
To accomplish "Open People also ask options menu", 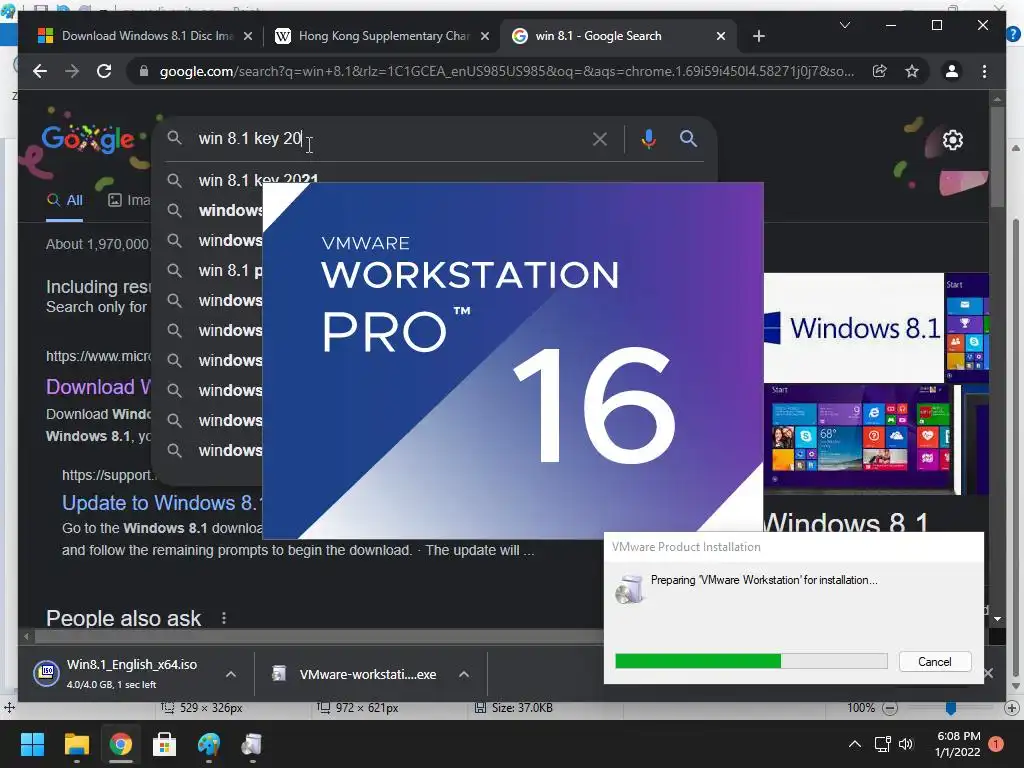I will 224,618.
